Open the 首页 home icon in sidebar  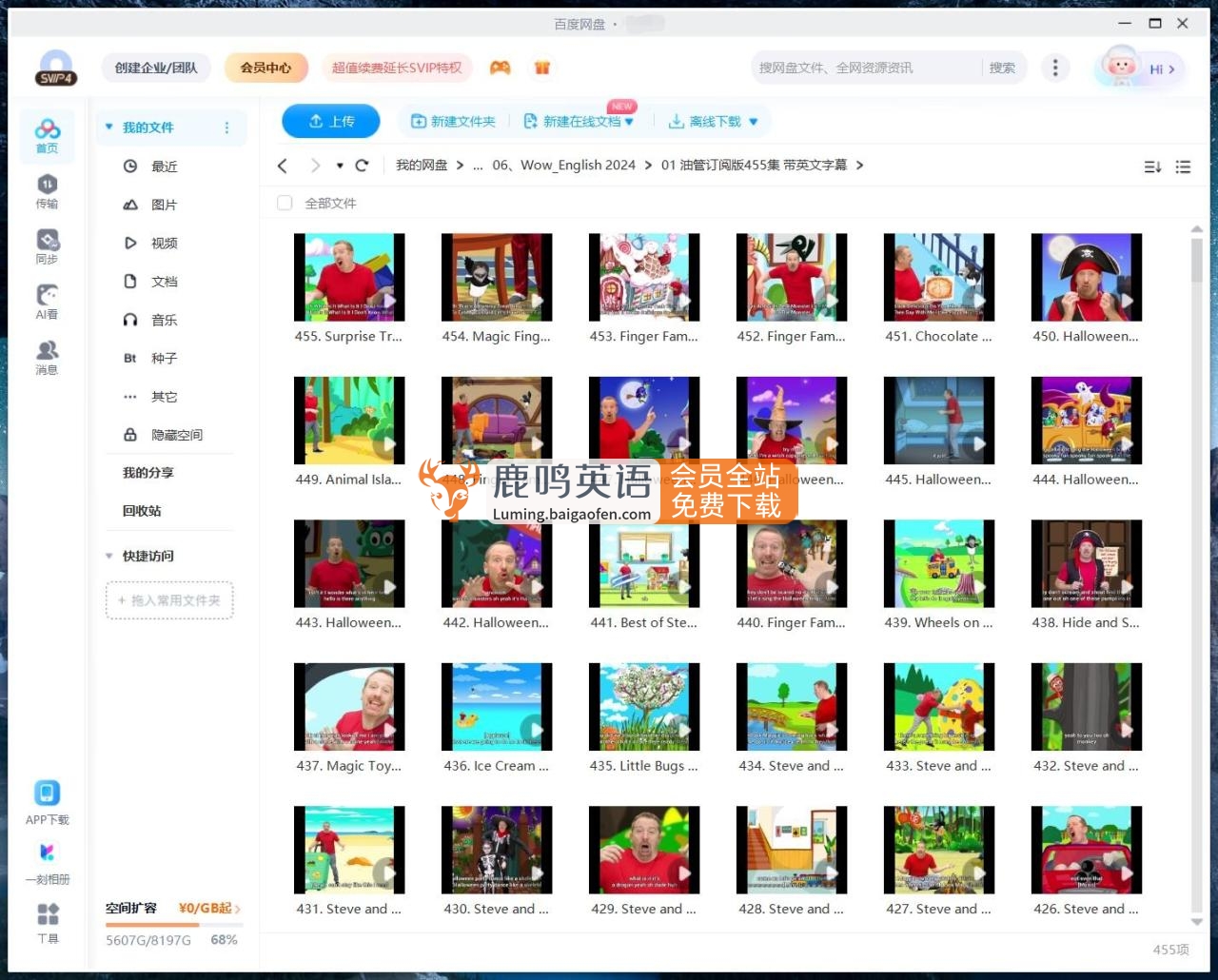pyautogui.click(x=47, y=135)
